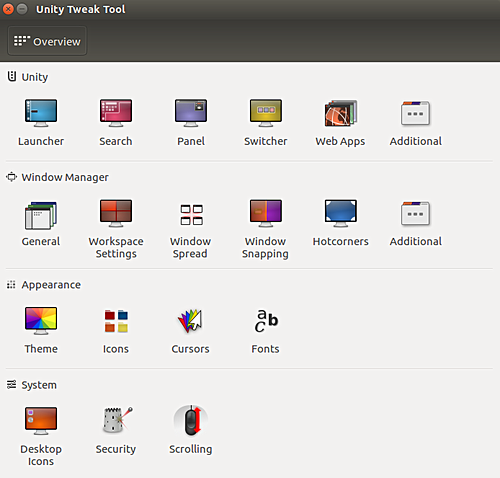Open the Switcher settings icon
Viewport: 500px width, 478px height.
[x=266, y=113]
